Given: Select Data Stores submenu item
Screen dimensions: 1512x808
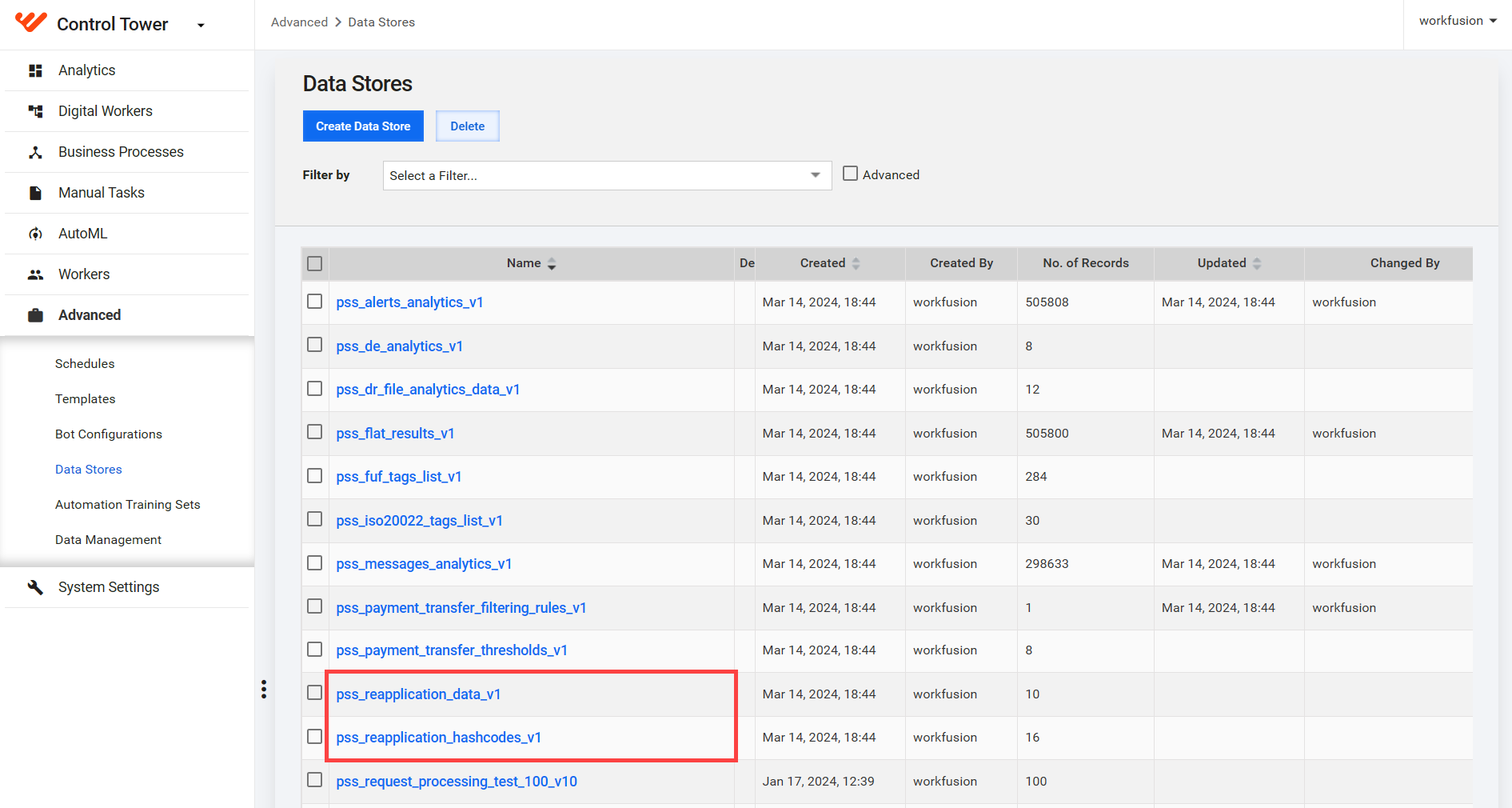Looking at the screenshot, I should pyautogui.click(x=89, y=470).
